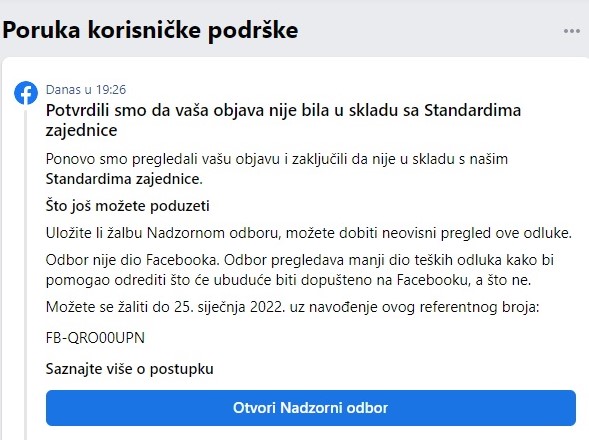Image resolution: width=589 pixels, height=440 pixels.
Task: Click the reference number FB-QRO00UPN
Action: click(x=95, y=338)
